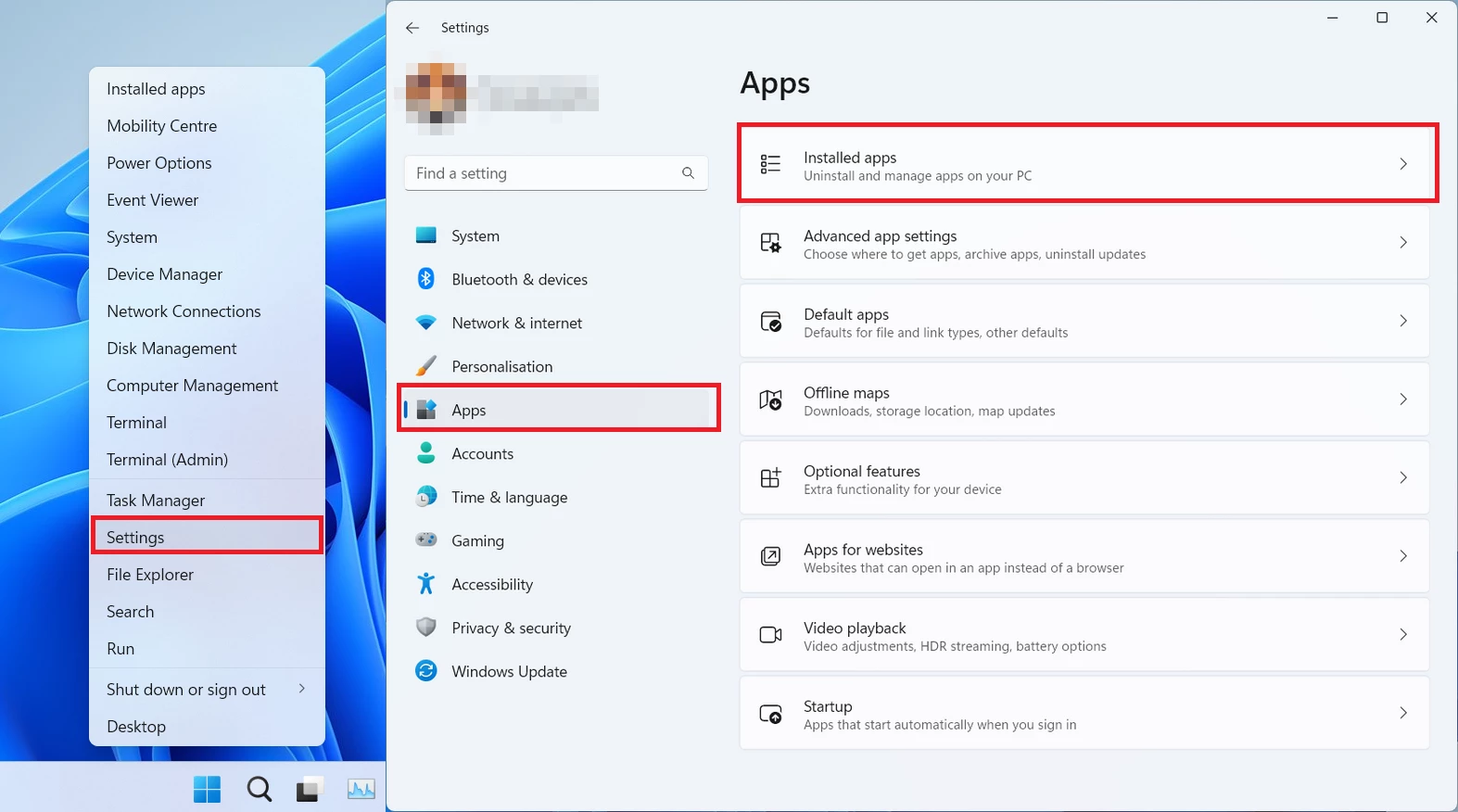Expand the Shut down or sign out submenu
1458x812 pixels.
coord(301,689)
